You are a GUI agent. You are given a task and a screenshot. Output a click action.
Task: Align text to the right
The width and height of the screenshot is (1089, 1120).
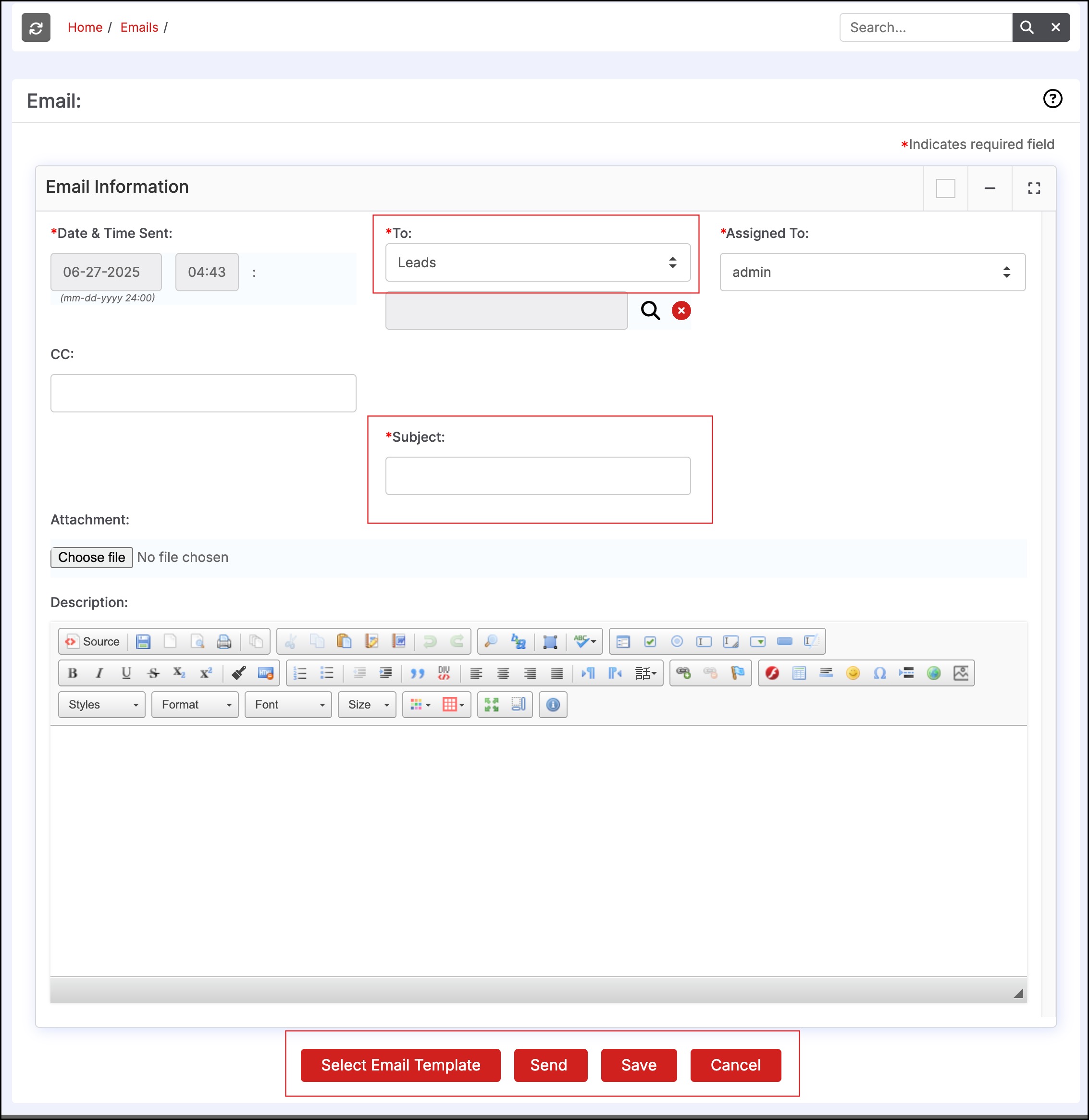(x=530, y=672)
